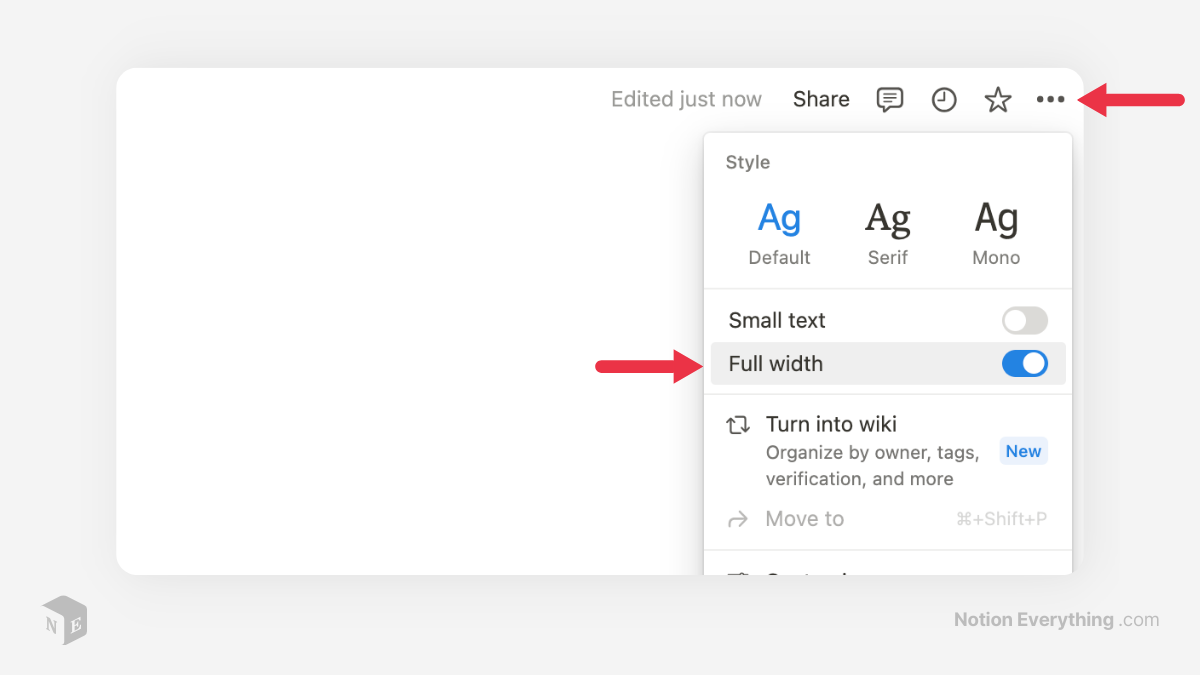Click the 'Edited just now' timestamp
Screen dimensions: 1200x675
click(686, 100)
